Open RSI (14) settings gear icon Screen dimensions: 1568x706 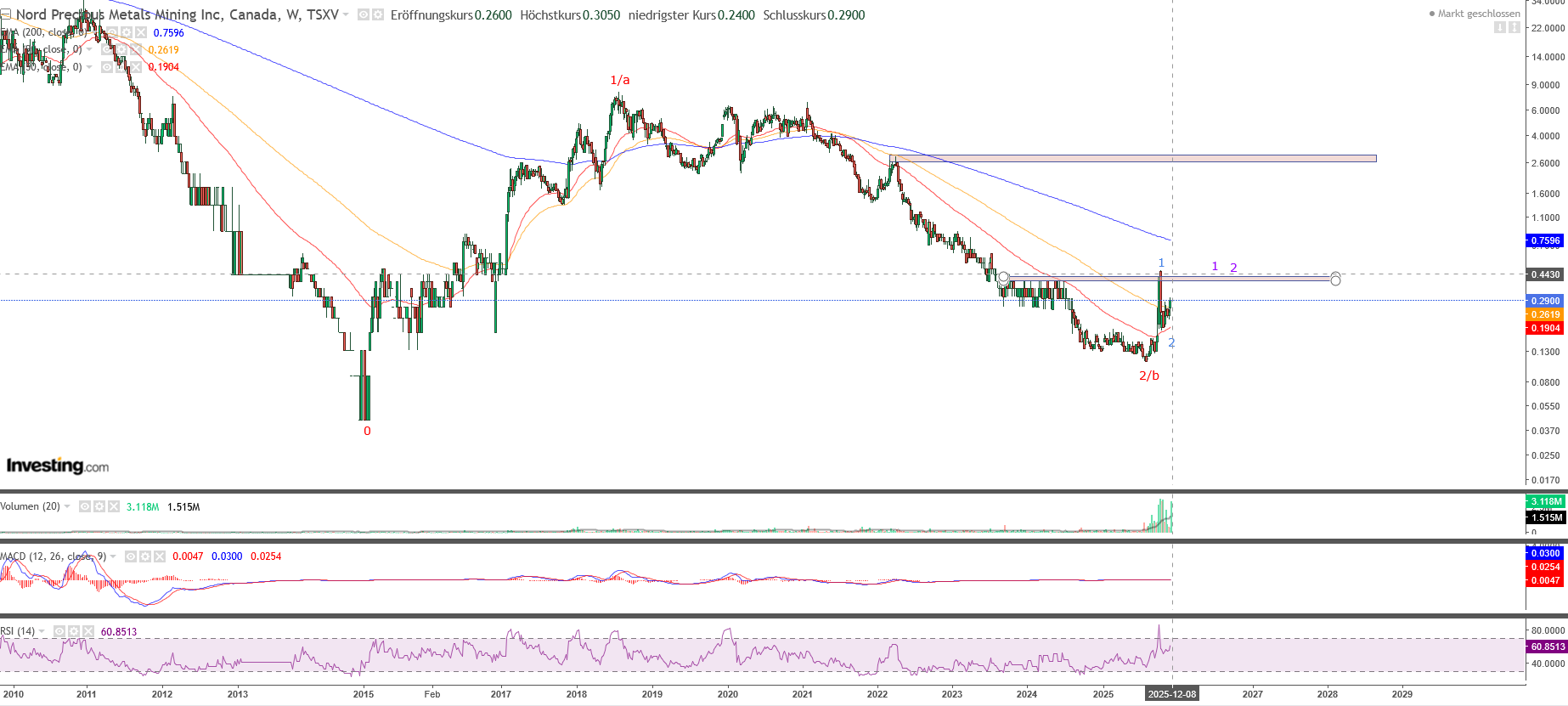tap(74, 631)
